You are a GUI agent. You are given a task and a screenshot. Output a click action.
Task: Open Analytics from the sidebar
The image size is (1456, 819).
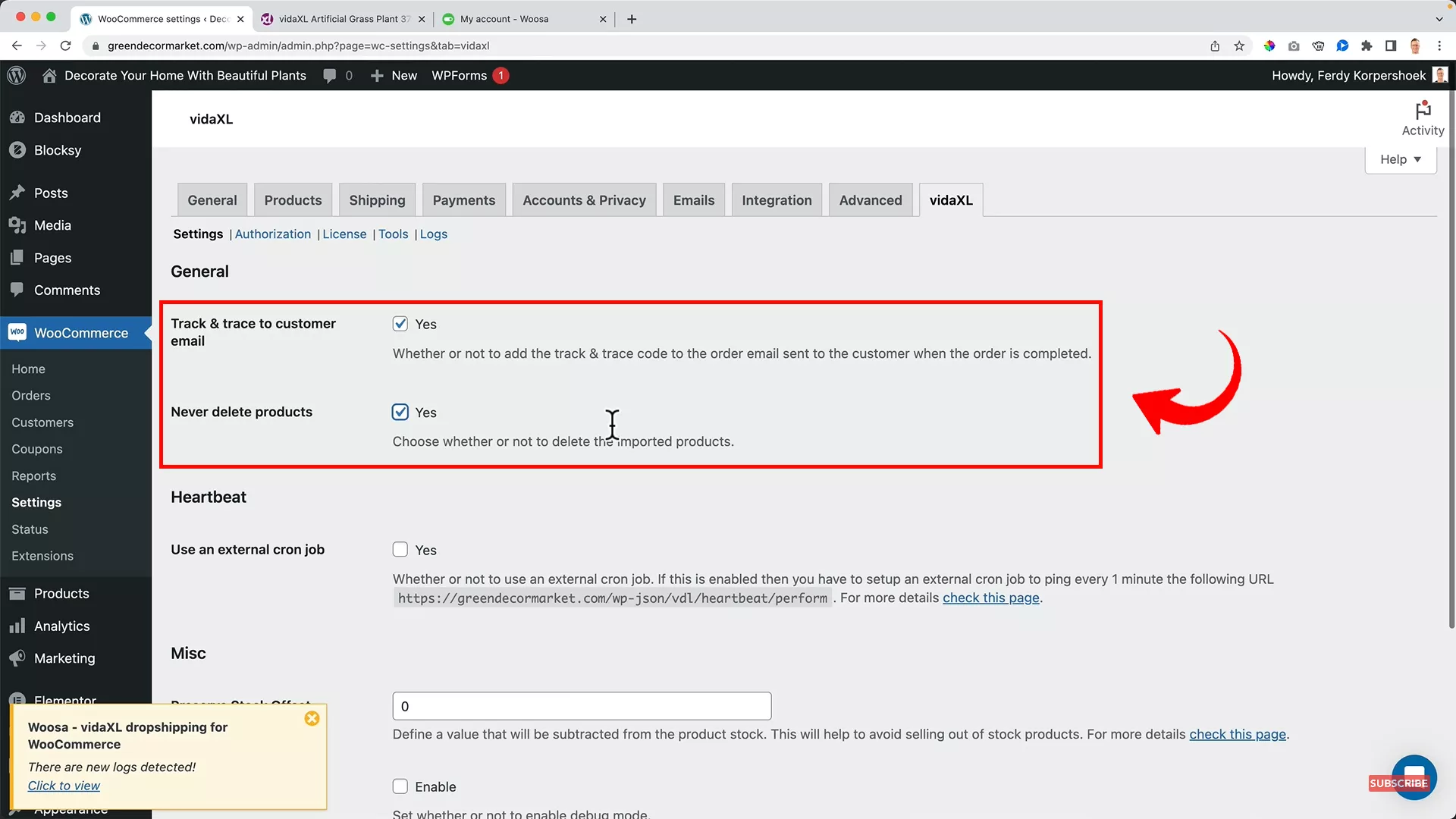point(61,626)
